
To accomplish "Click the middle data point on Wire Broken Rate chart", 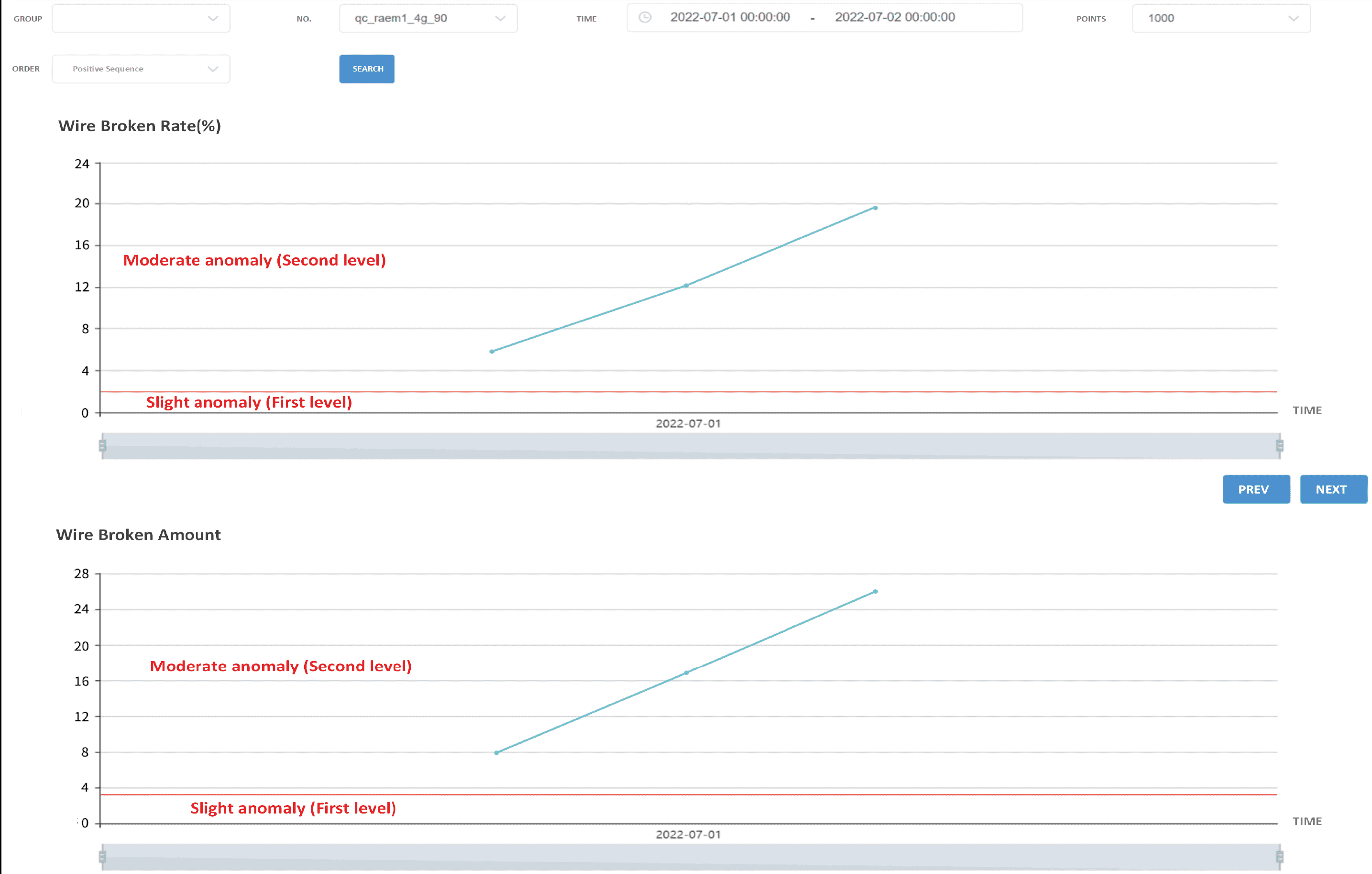I will click(686, 286).
